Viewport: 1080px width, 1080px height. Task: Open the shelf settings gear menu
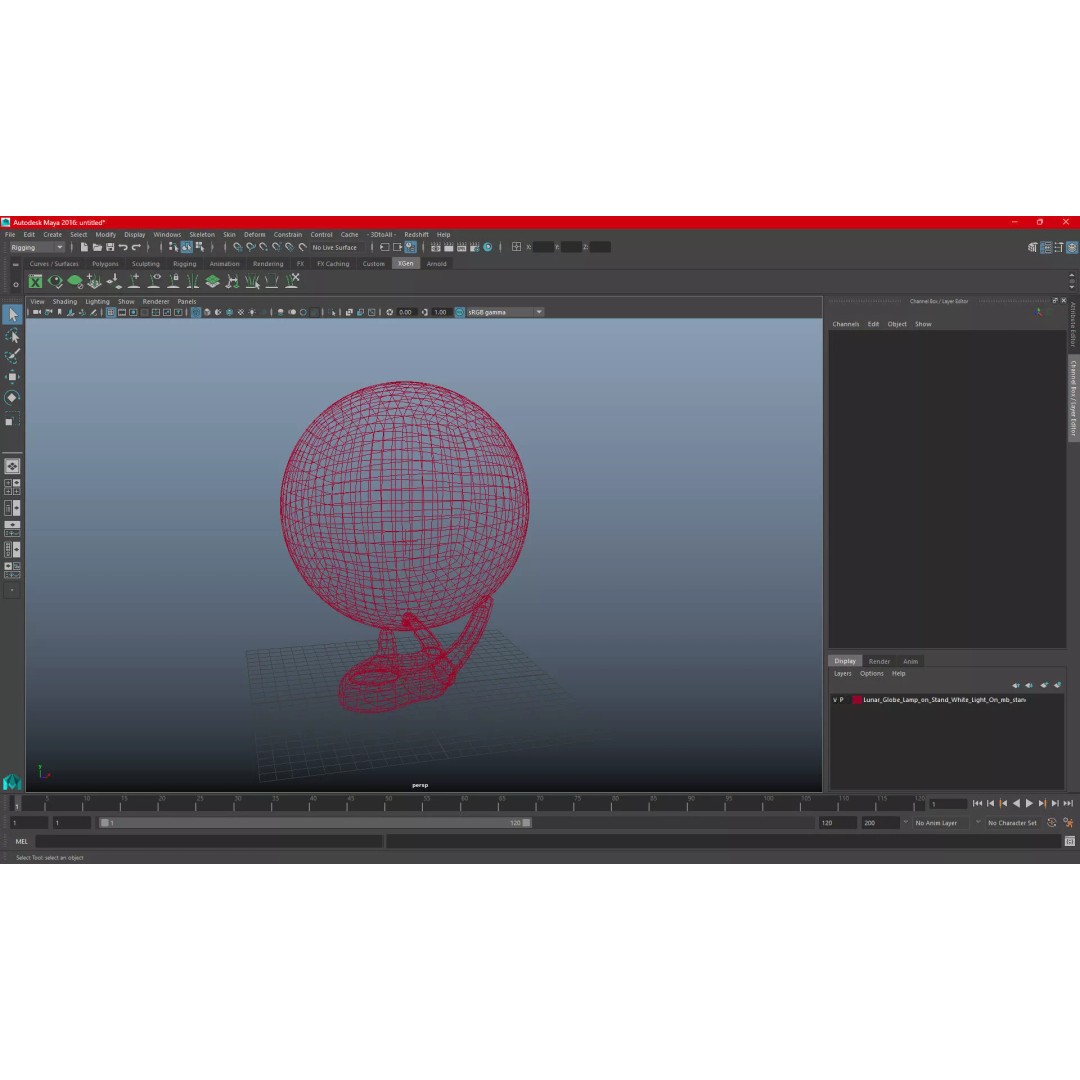(x=16, y=284)
